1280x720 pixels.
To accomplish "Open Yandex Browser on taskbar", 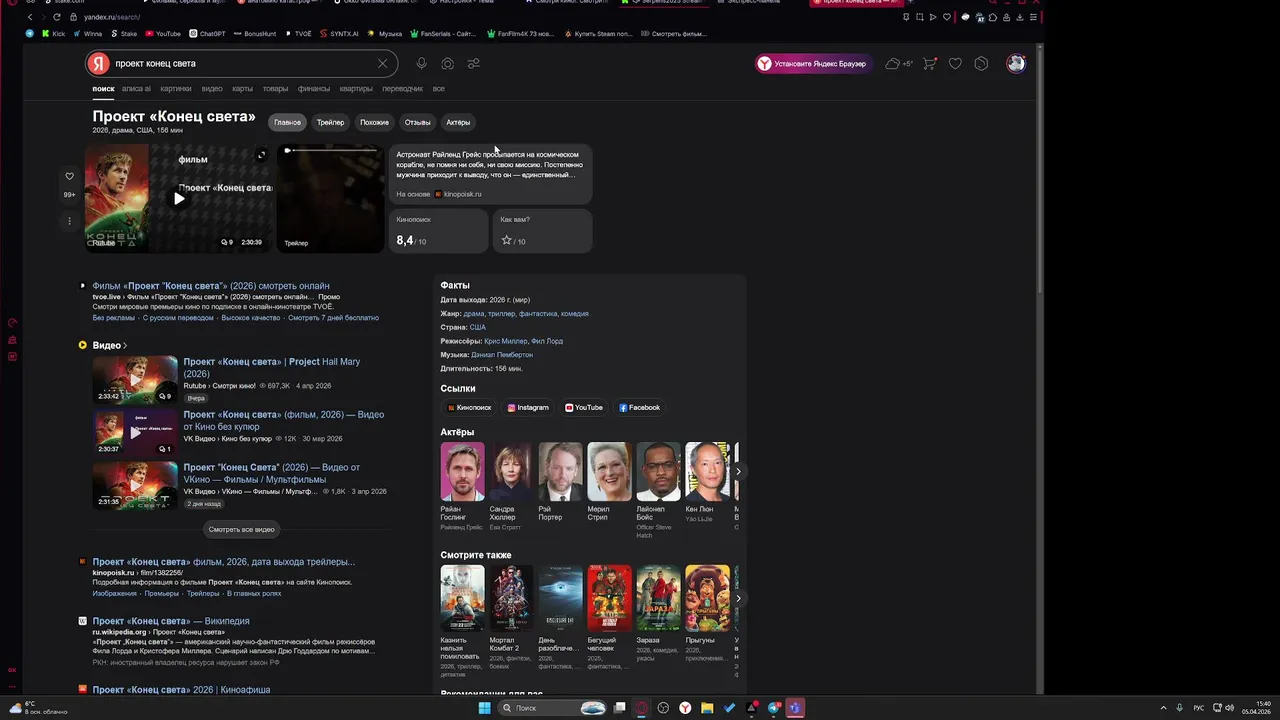I will 685,708.
